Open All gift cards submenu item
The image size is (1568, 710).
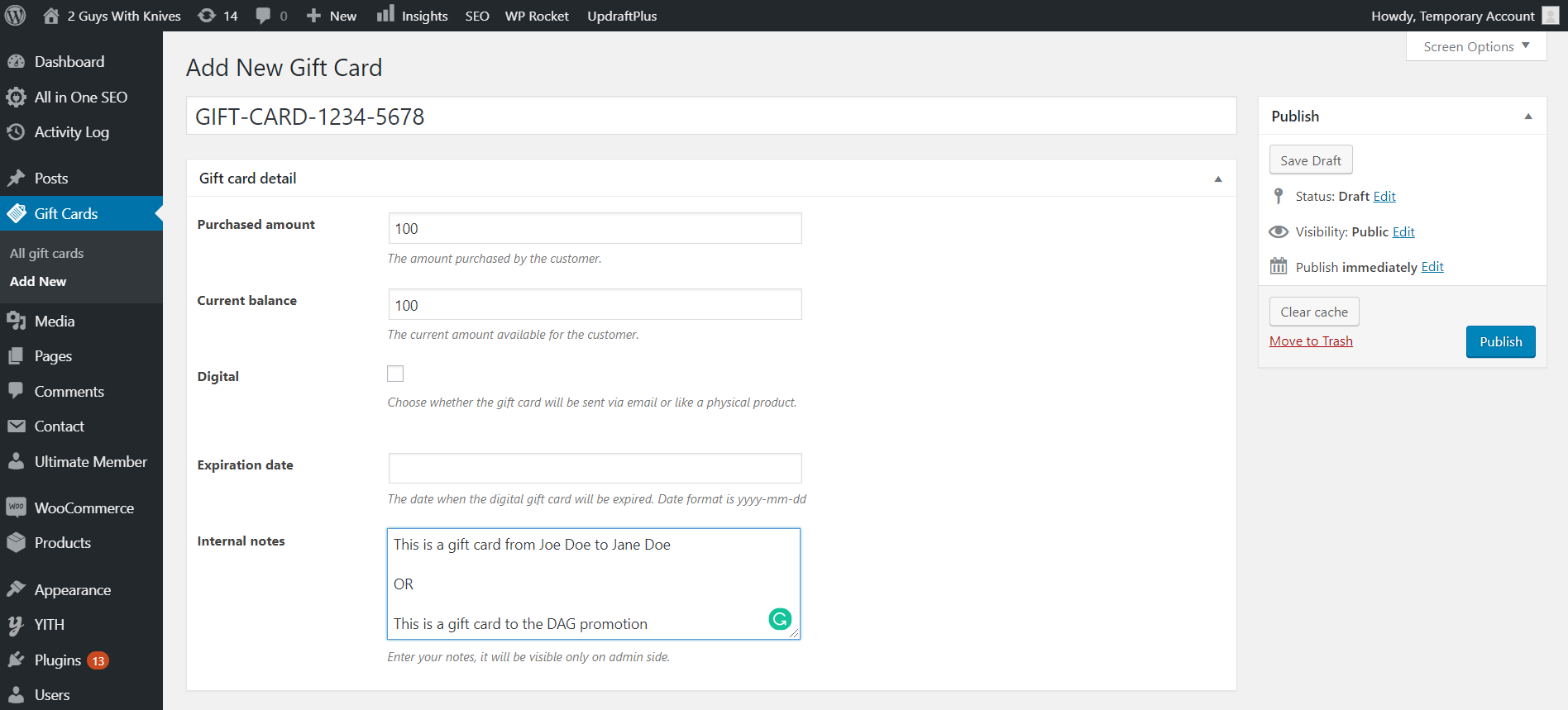(x=47, y=253)
